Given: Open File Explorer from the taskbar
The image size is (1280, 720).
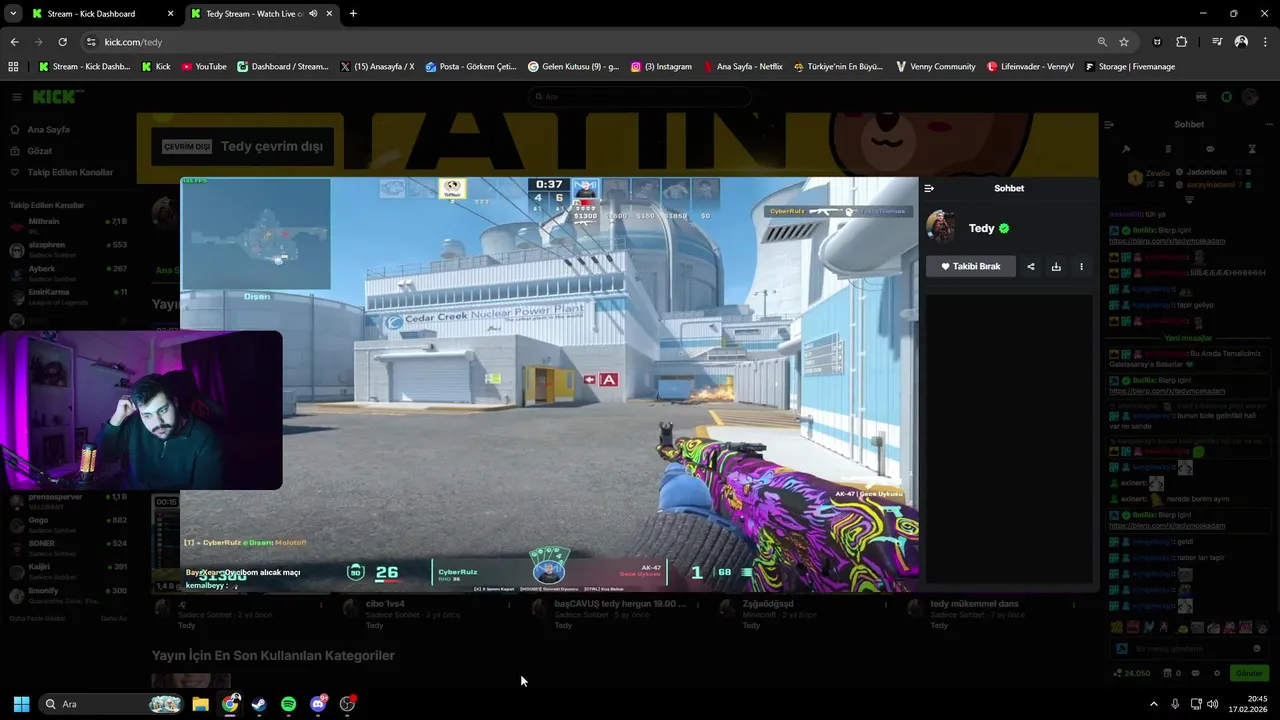Looking at the screenshot, I should [200, 704].
